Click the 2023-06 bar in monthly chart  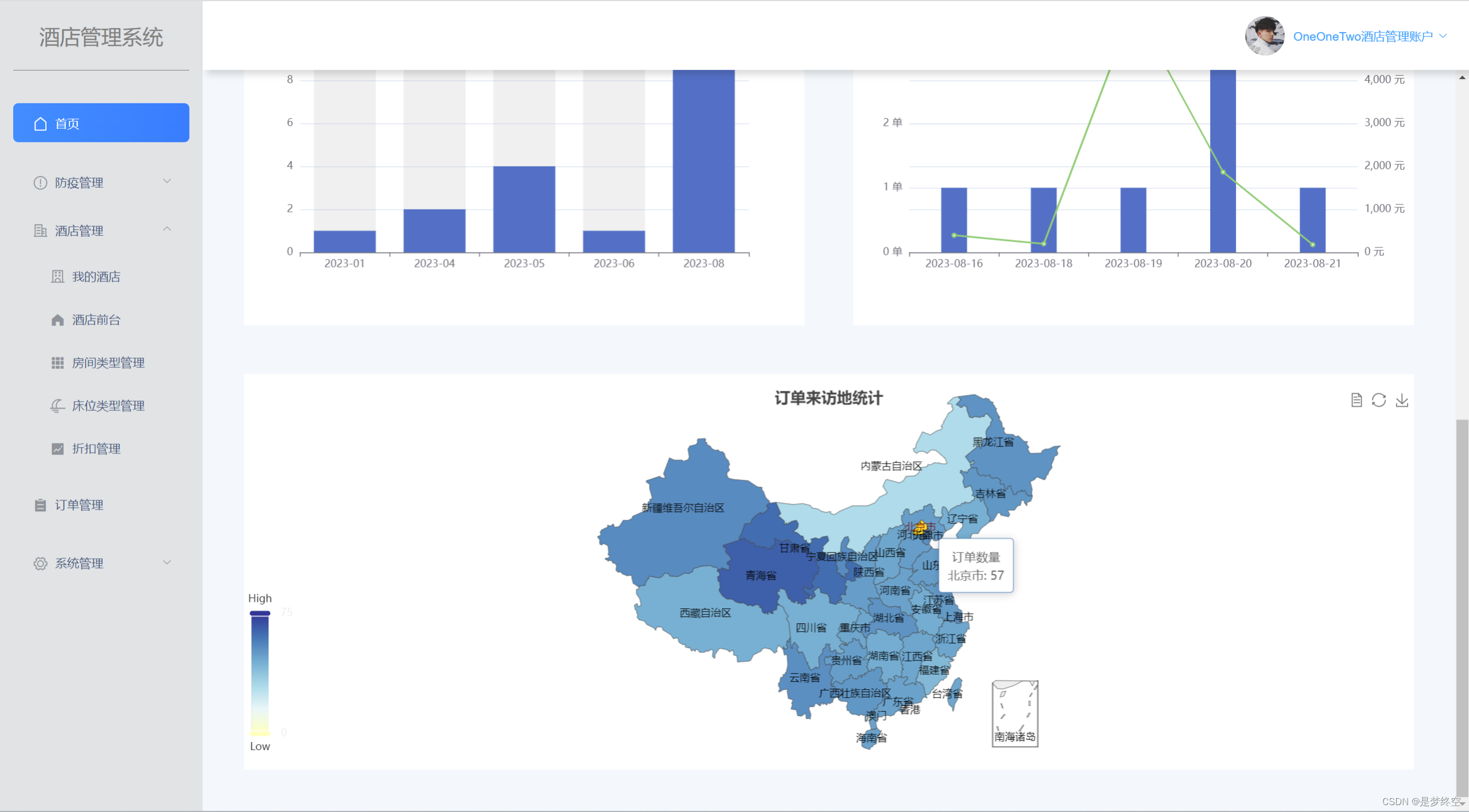[x=614, y=242]
